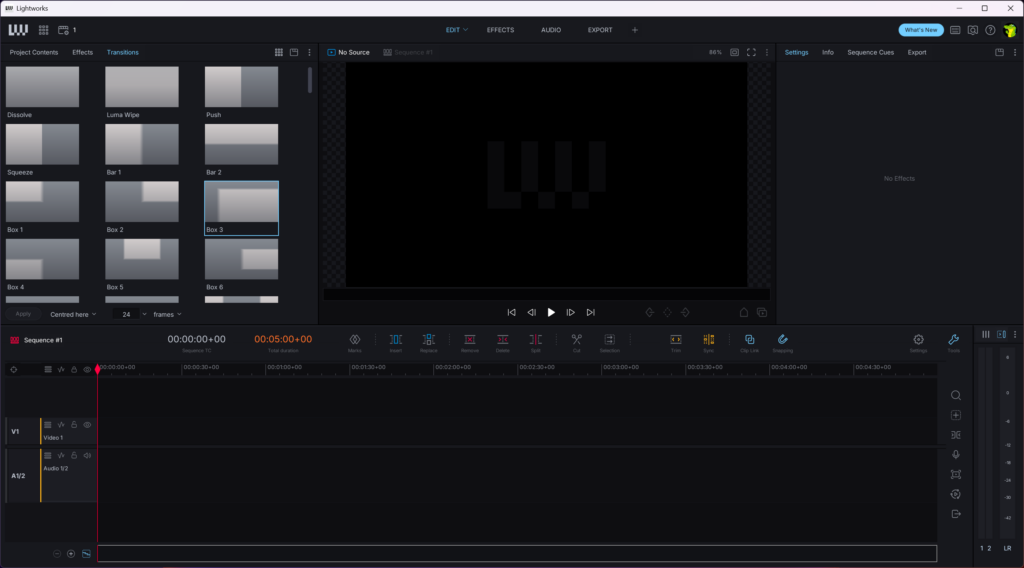Open the project grid icon in header
1024x568 pixels.
click(43, 30)
